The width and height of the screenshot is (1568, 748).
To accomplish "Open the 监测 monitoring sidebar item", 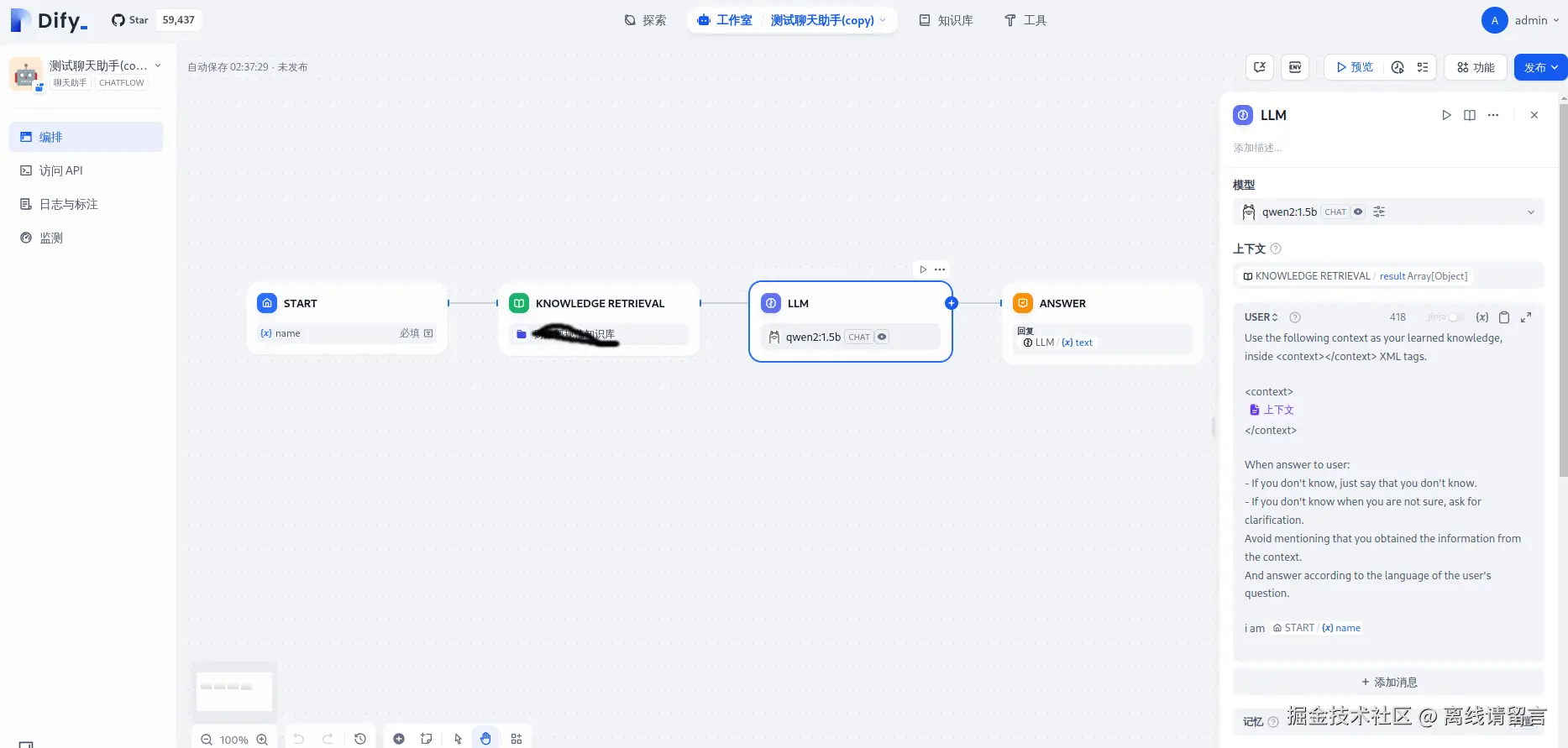I will pos(86,238).
